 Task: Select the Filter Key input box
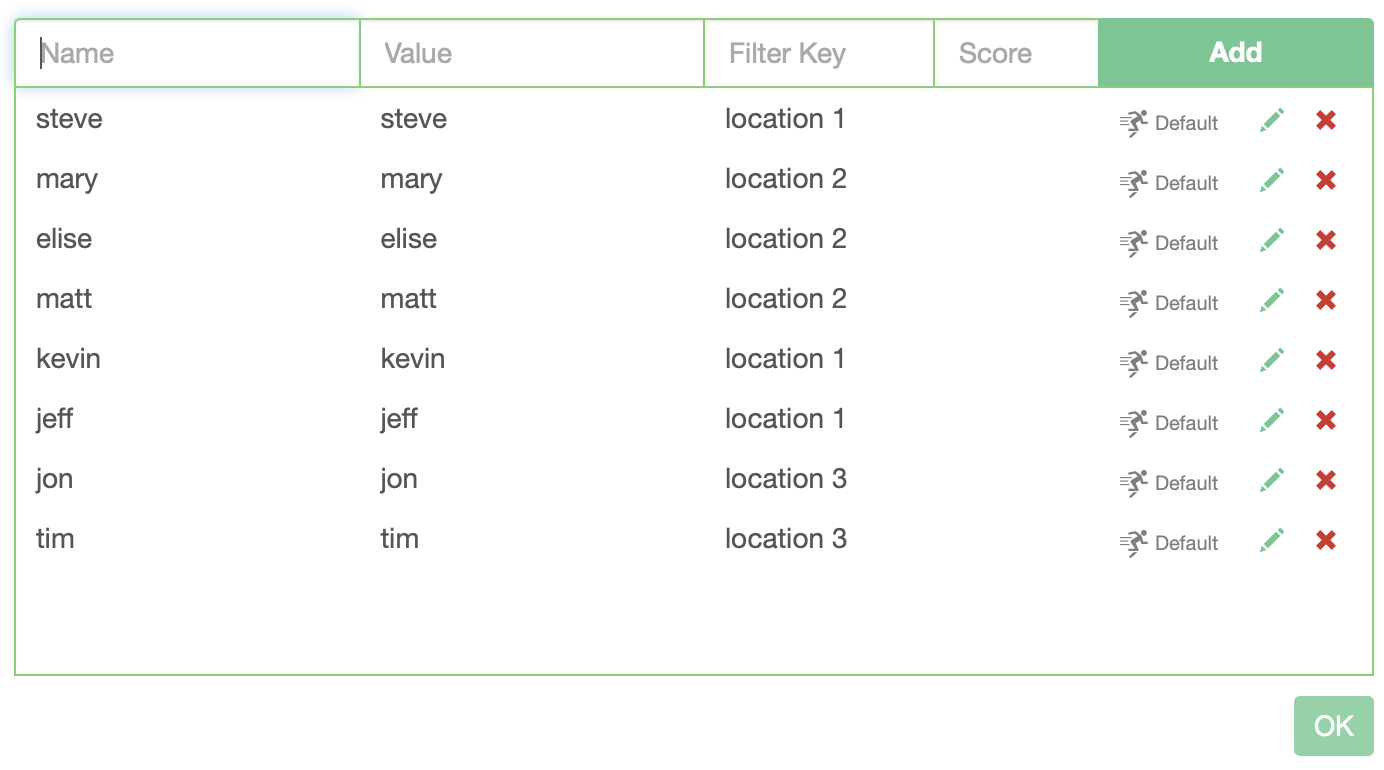[x=819, y=53]
